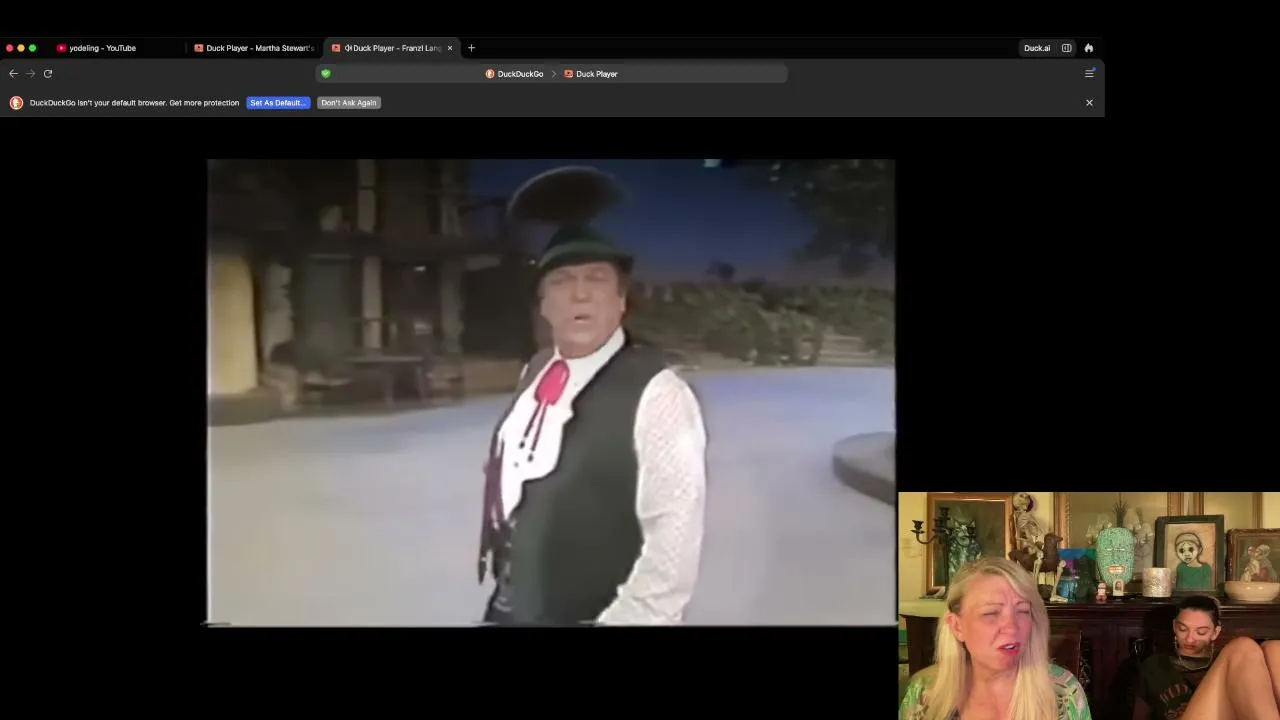1280x720 pixels.
Task: Go back to the previous page
Action: tap(13, 73)
